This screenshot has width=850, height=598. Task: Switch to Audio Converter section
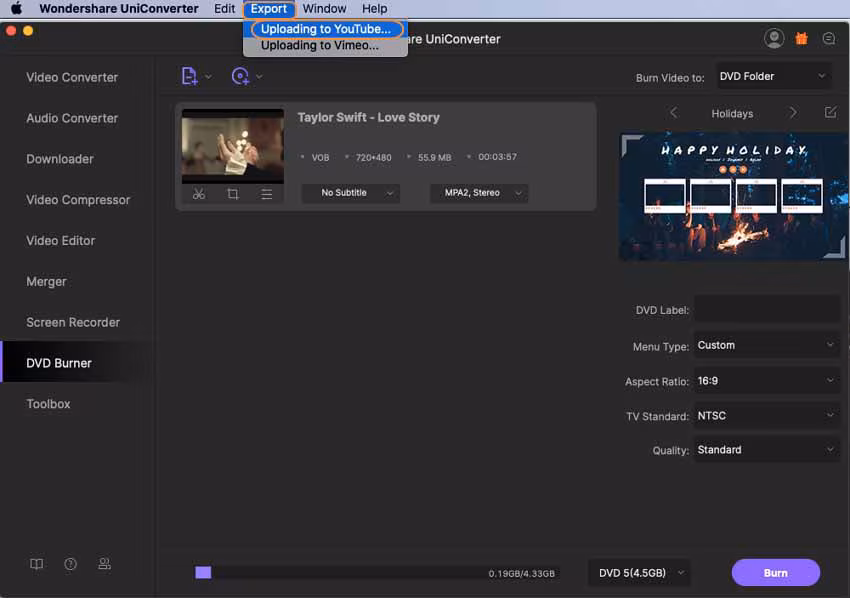click(x=72, y=118)
